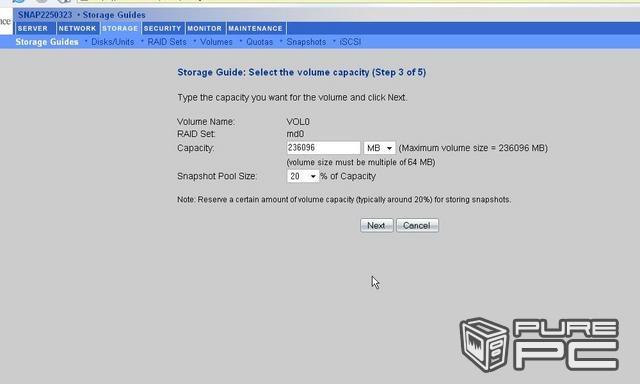
Task: Click the Capacity input field
Action: point(323,148)
